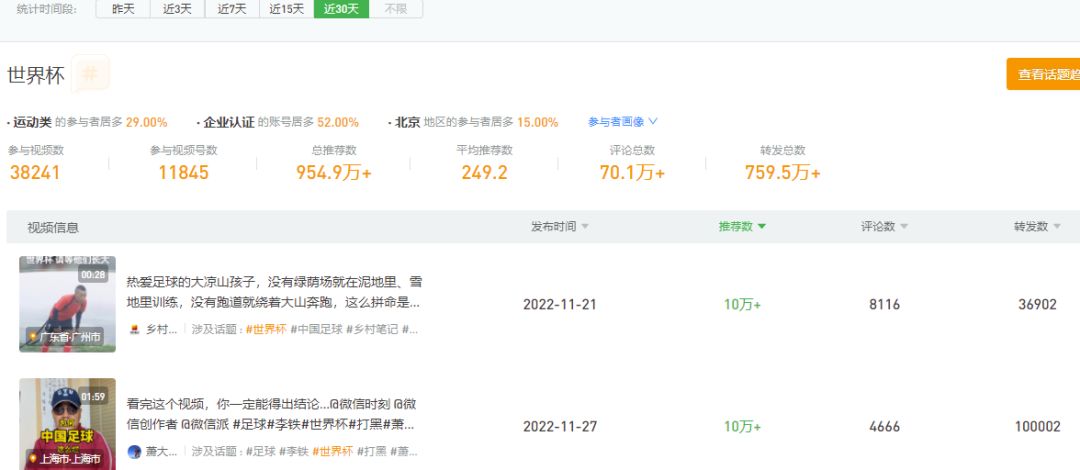Image resolution: width=1080 pixels, height=470 pixels.
Task: Select the 昨天 time period tab
Action: click(x=123, y=9)
